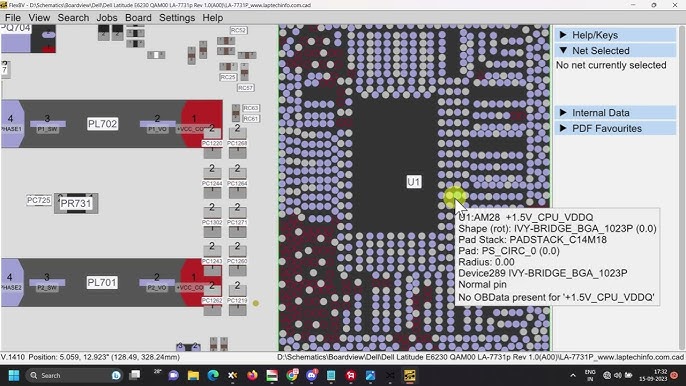
Task: Select capacitor PC1262
Action: click(212, 301)
